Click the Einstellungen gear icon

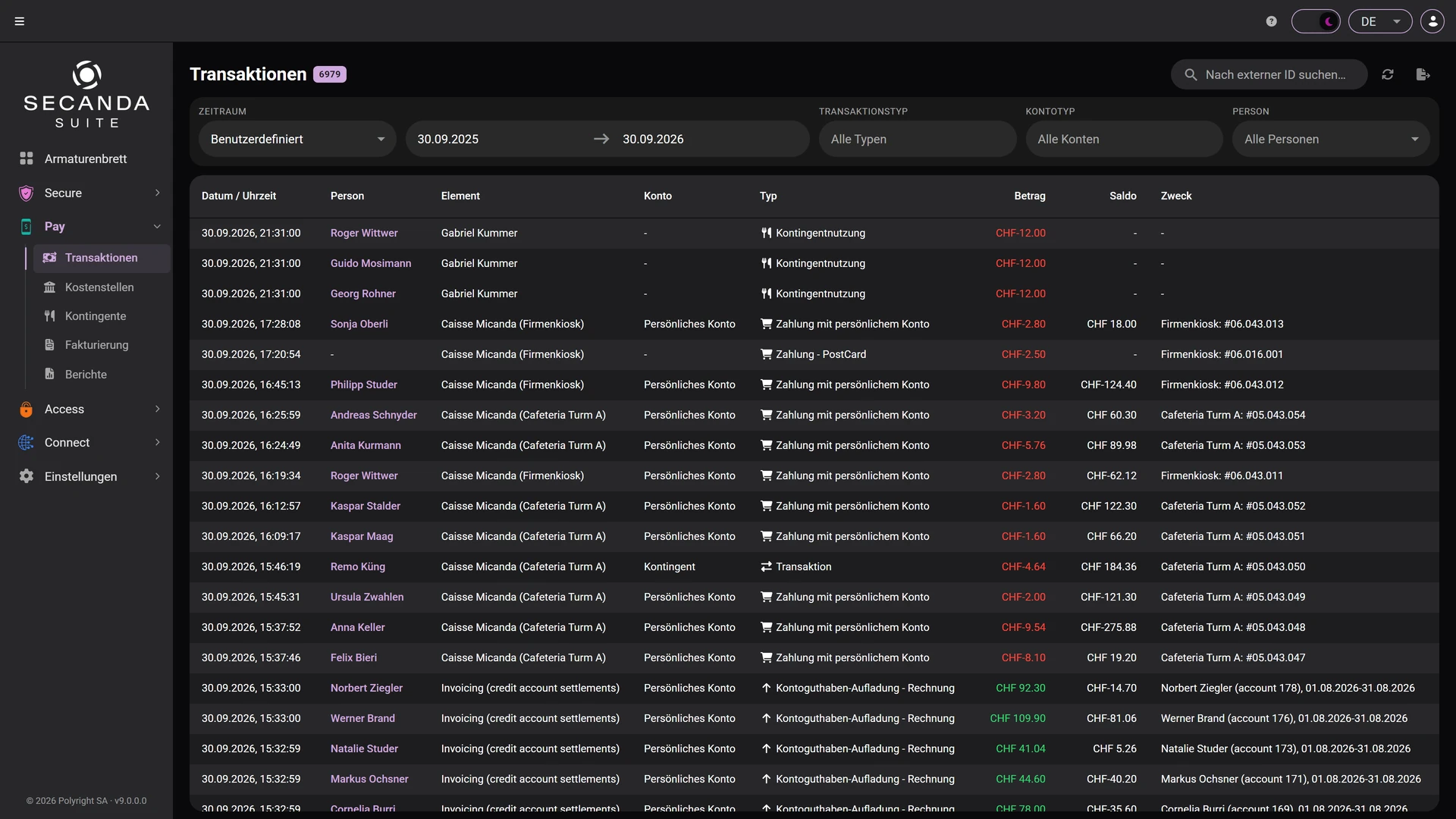tap(27, 476)
